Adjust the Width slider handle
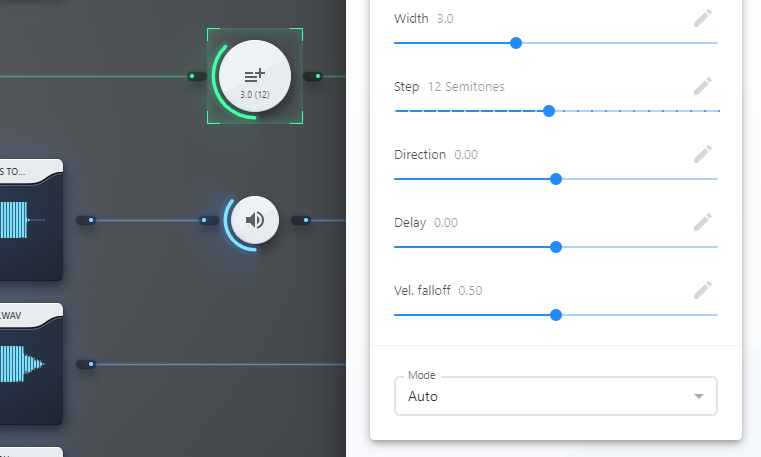Screen dimensions: 761x457 tap(516, 43)
